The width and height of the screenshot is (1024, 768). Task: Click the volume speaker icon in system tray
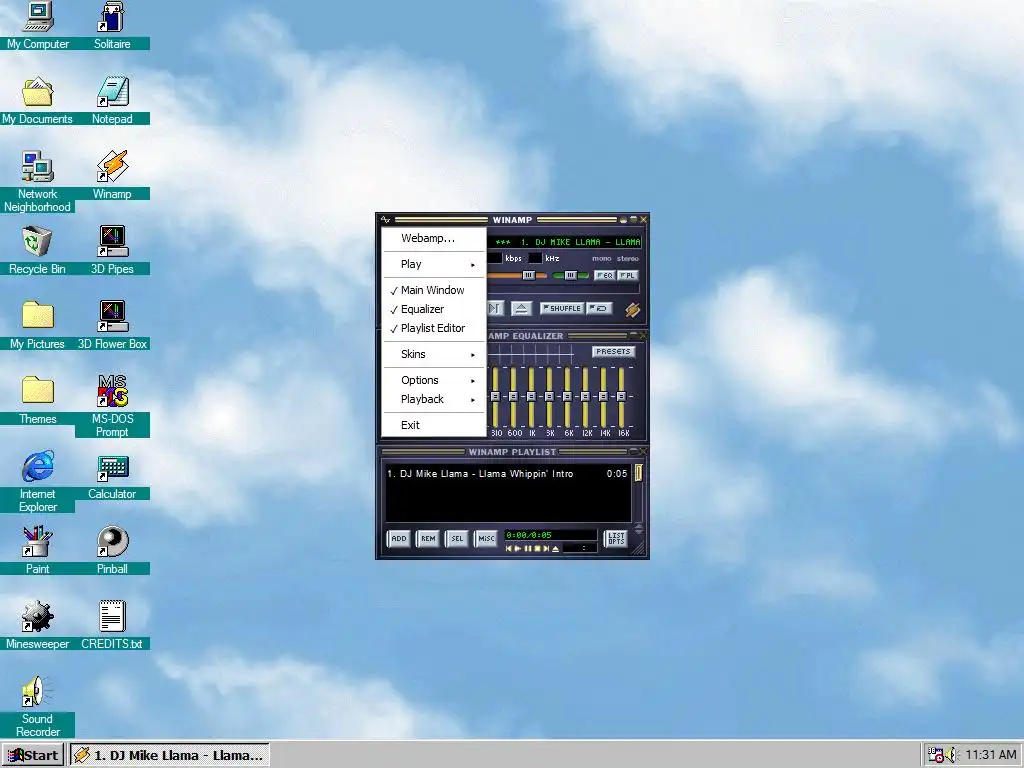(952, 755)
